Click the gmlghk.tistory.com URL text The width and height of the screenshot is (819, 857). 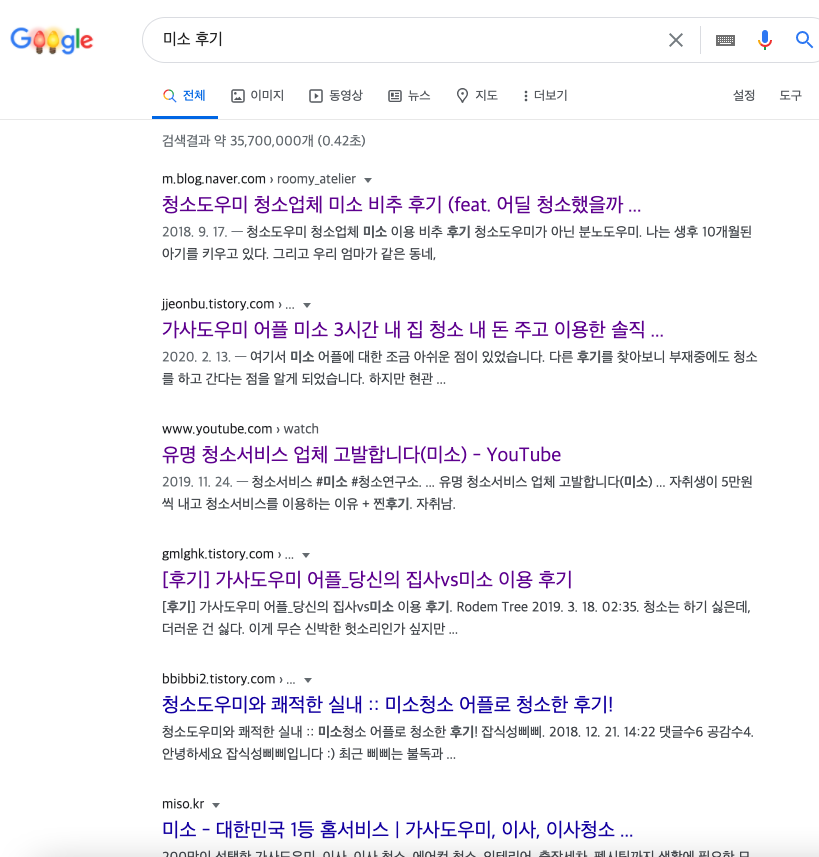(217, 554)
